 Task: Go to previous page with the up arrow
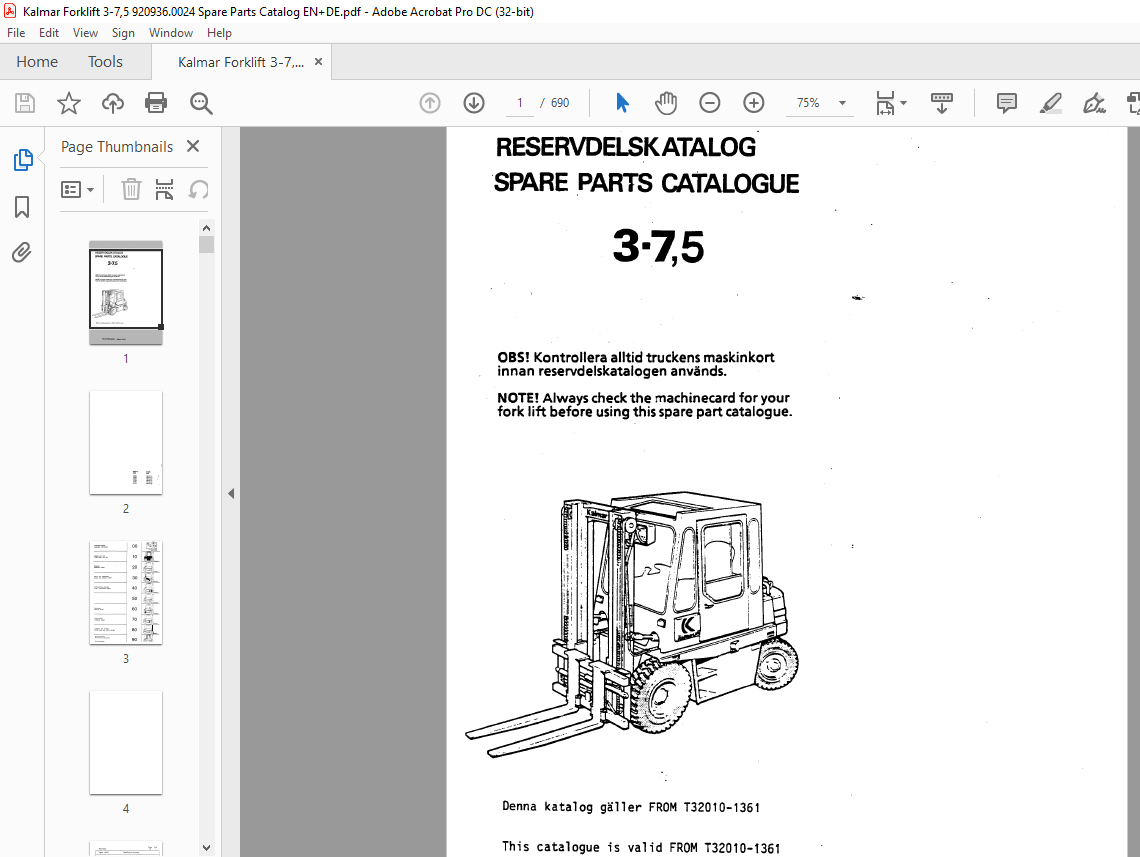(x=430, y=103)
